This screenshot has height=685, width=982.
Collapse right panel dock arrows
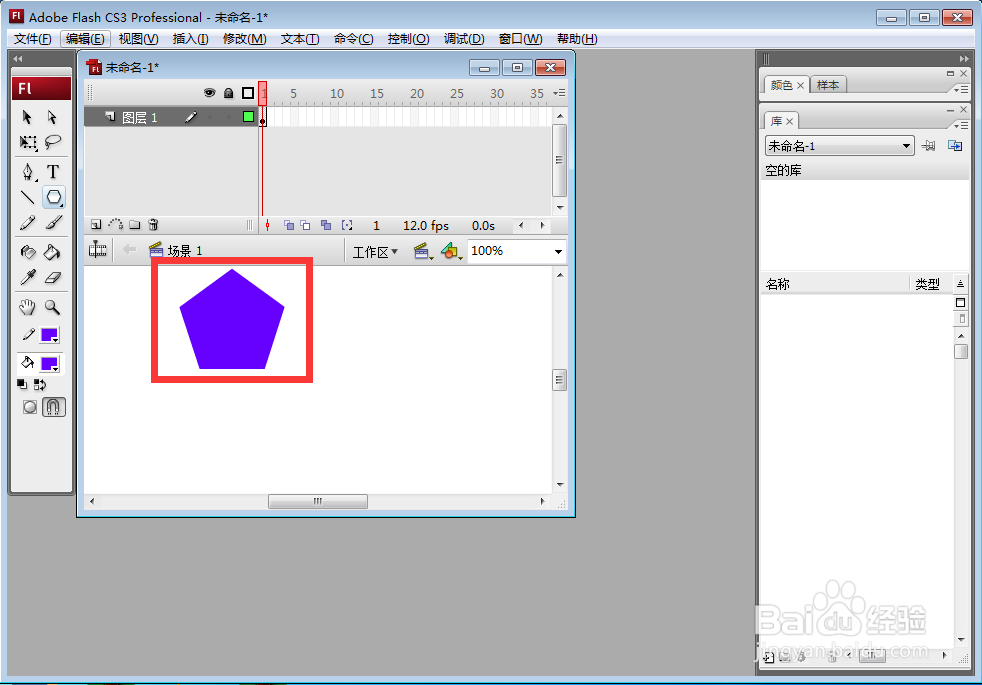(964, 59)
